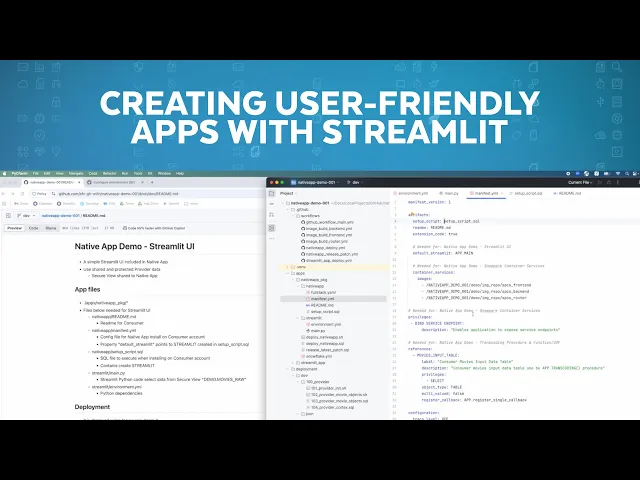Screen dimensions: 640x480
Task: Click the Spotlight search icon in menu bar
Action: pyautogui.click(x=627, y=173)
